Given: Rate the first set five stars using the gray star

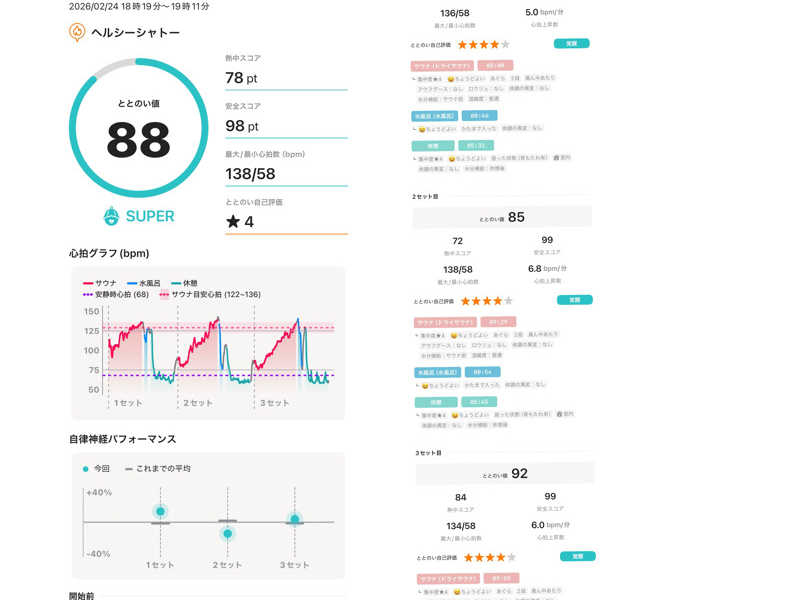Looking at the screenshot, I should click(x=505, y=45).
